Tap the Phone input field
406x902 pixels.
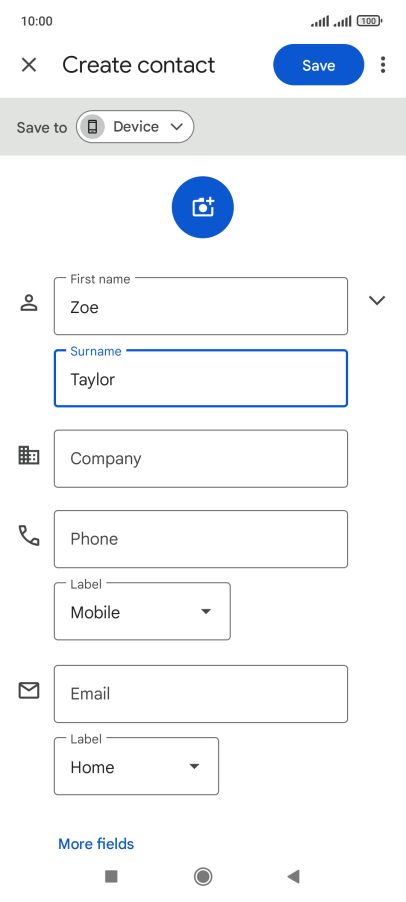tap(201, 539)
